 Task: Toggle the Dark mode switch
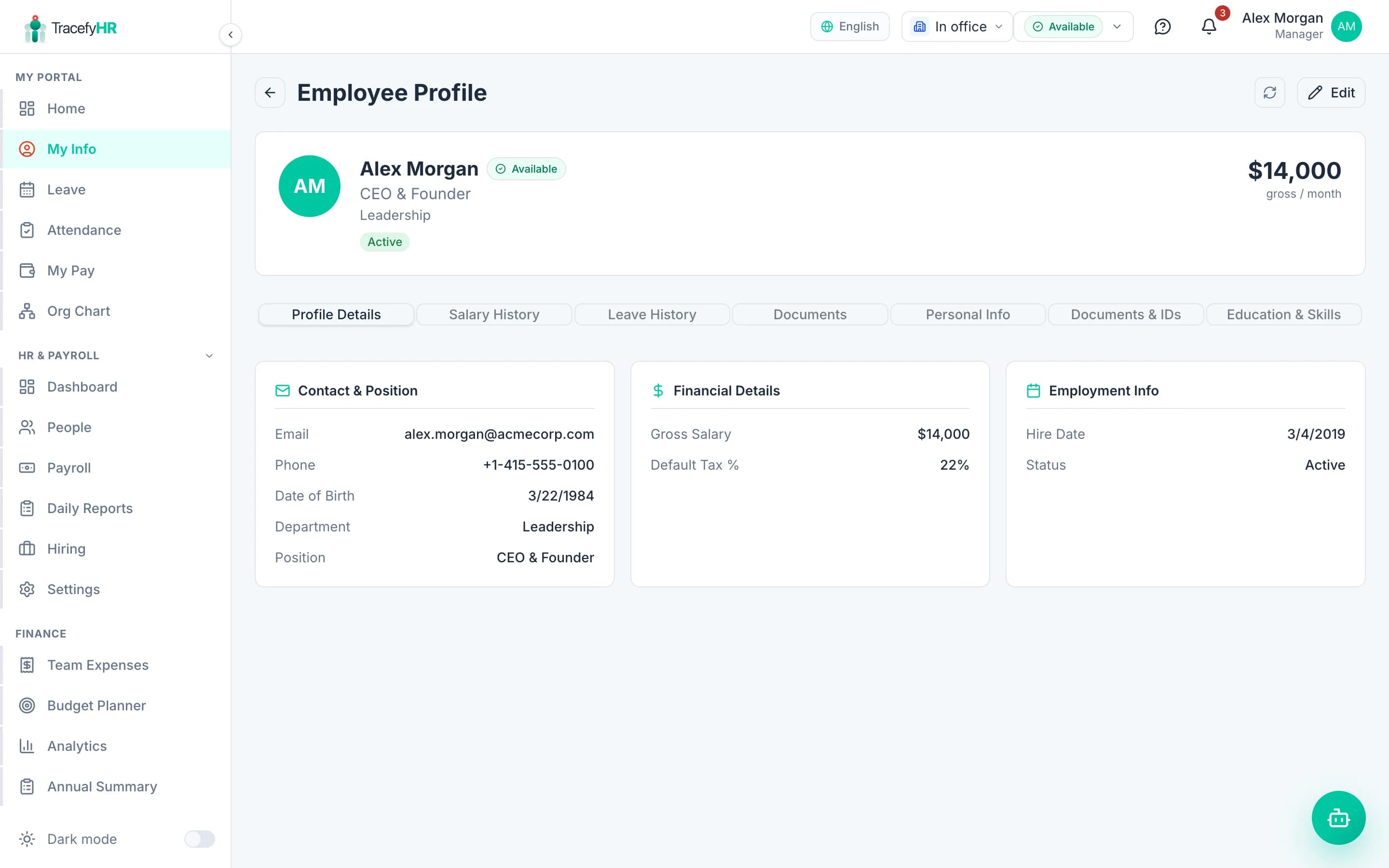click(199, 839)
